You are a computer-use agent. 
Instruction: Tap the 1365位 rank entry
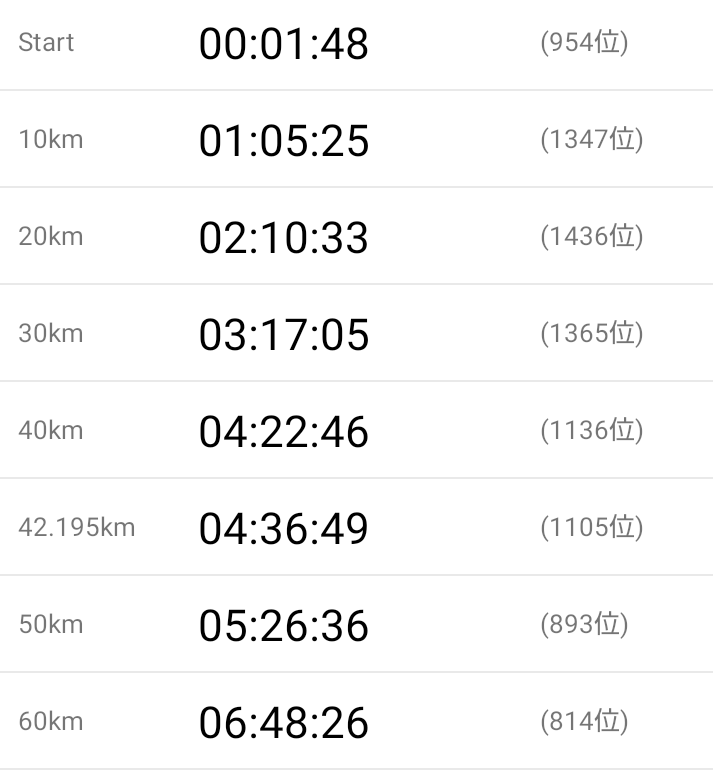[591, 333]
